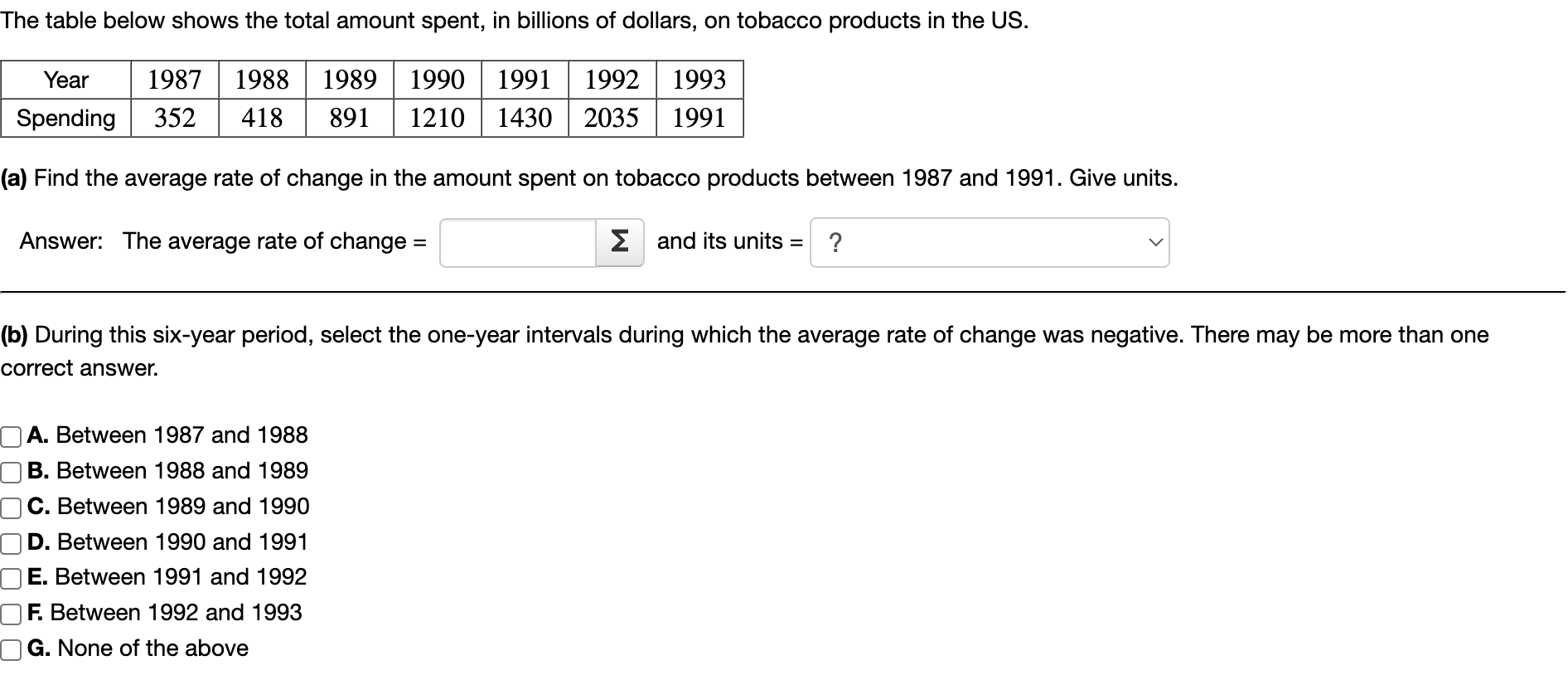Click the Σ symbol next to answer box

pyautogui.click(x=618, y=242)
